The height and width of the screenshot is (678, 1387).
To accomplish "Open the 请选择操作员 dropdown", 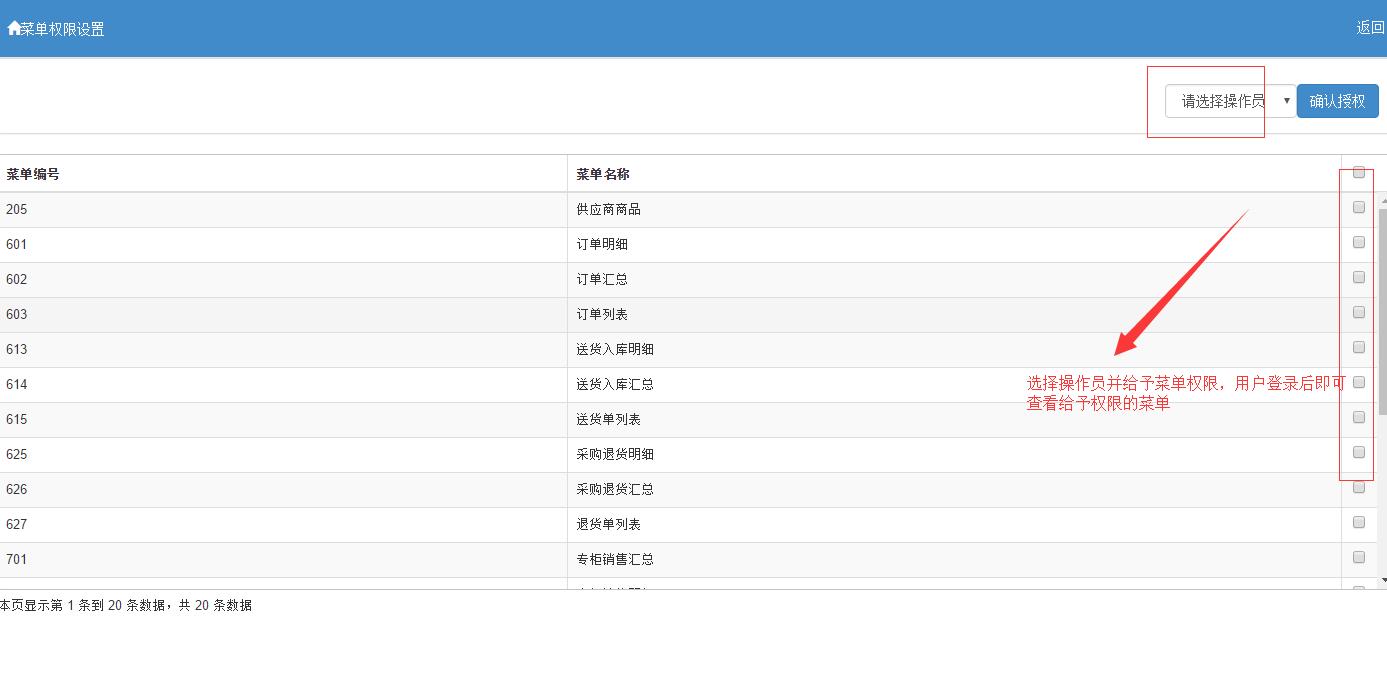I will [x=1230, y=101].
